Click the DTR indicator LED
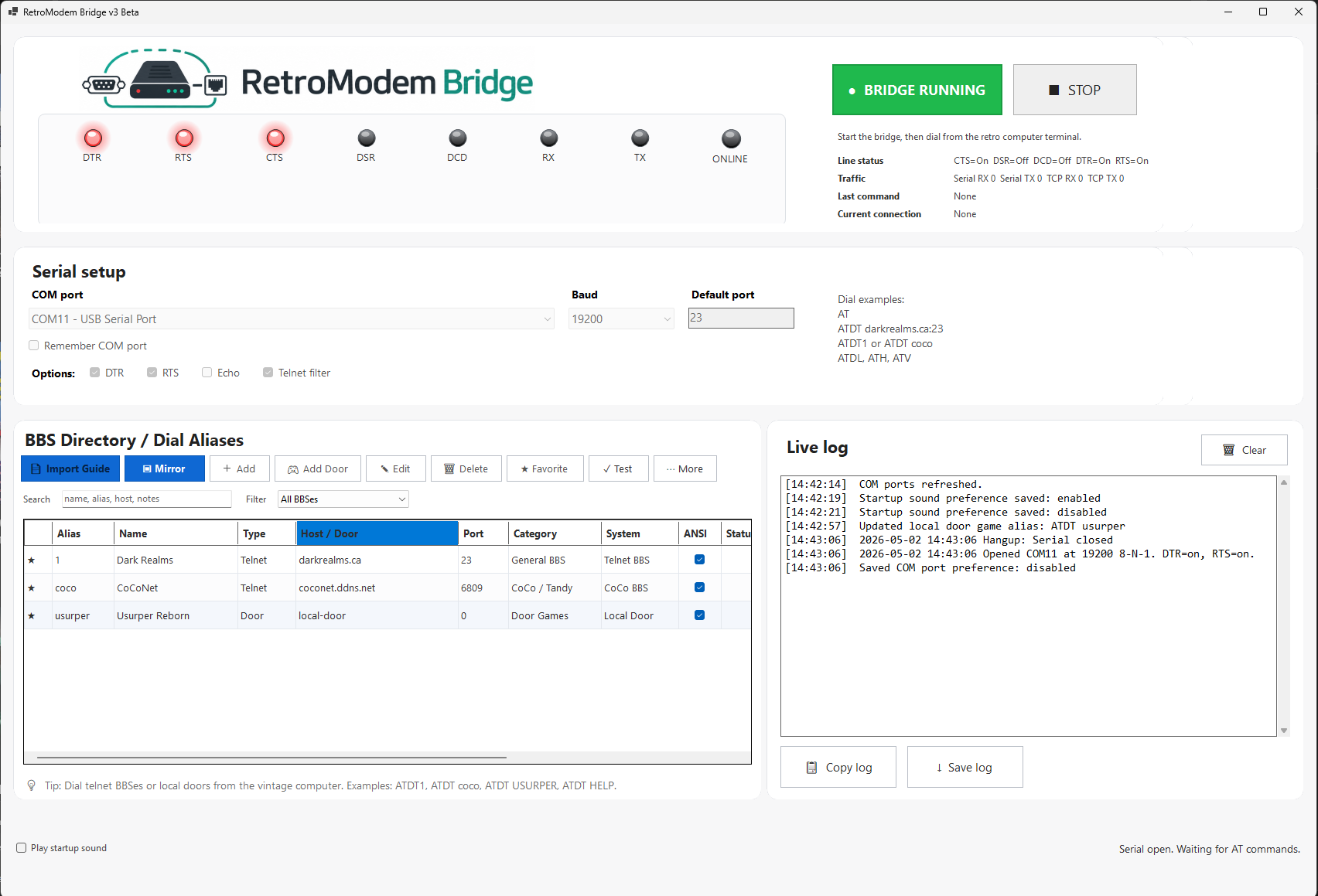The height and width of the screenshot is (896, 1318). [x=93, y=138]
